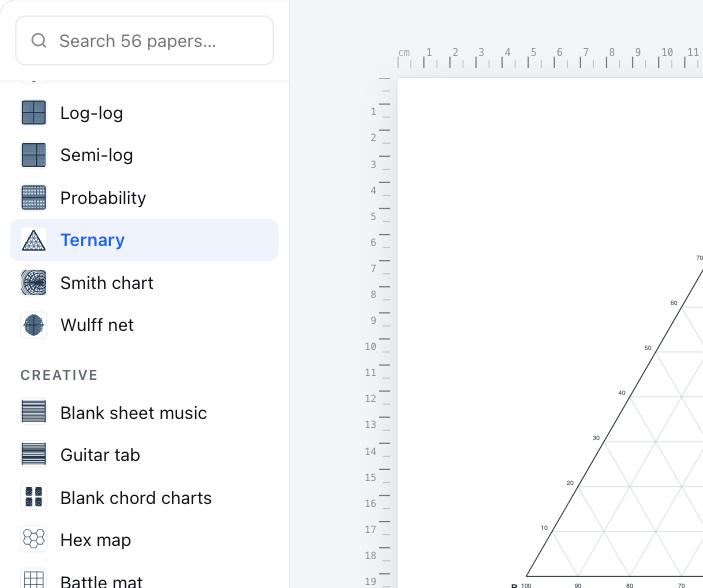
Task: Open the Ternary paper entry
Action: pos(144,240)
